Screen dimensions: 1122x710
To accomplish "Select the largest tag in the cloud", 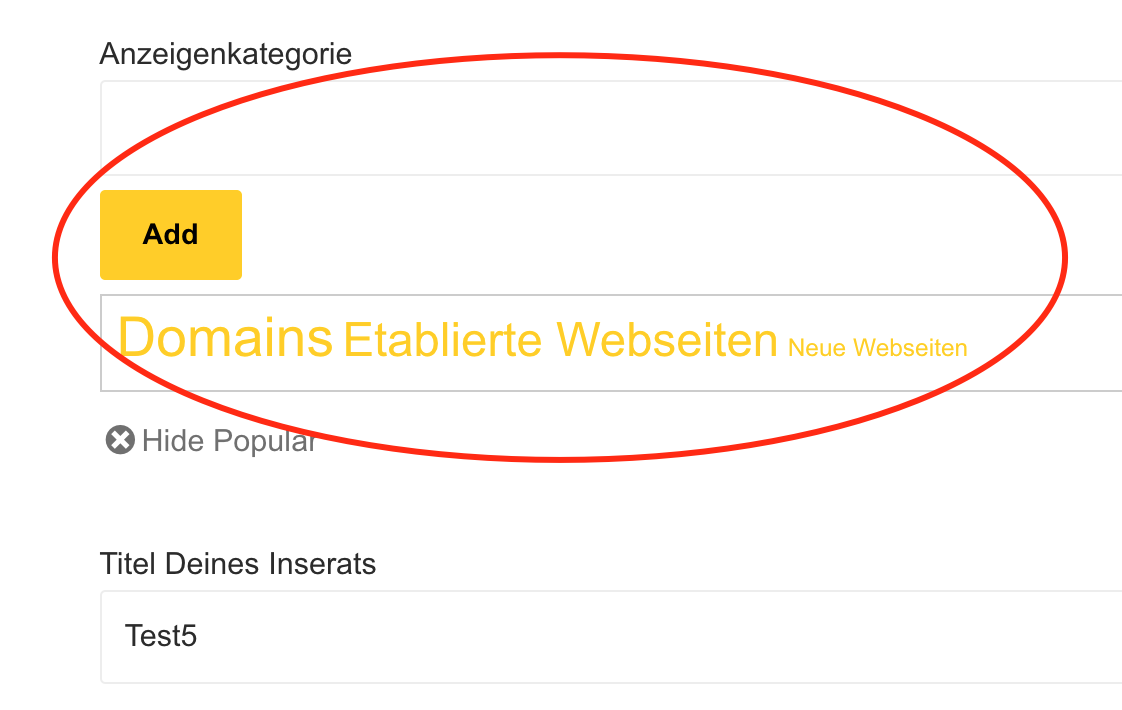I will [225, 338].
